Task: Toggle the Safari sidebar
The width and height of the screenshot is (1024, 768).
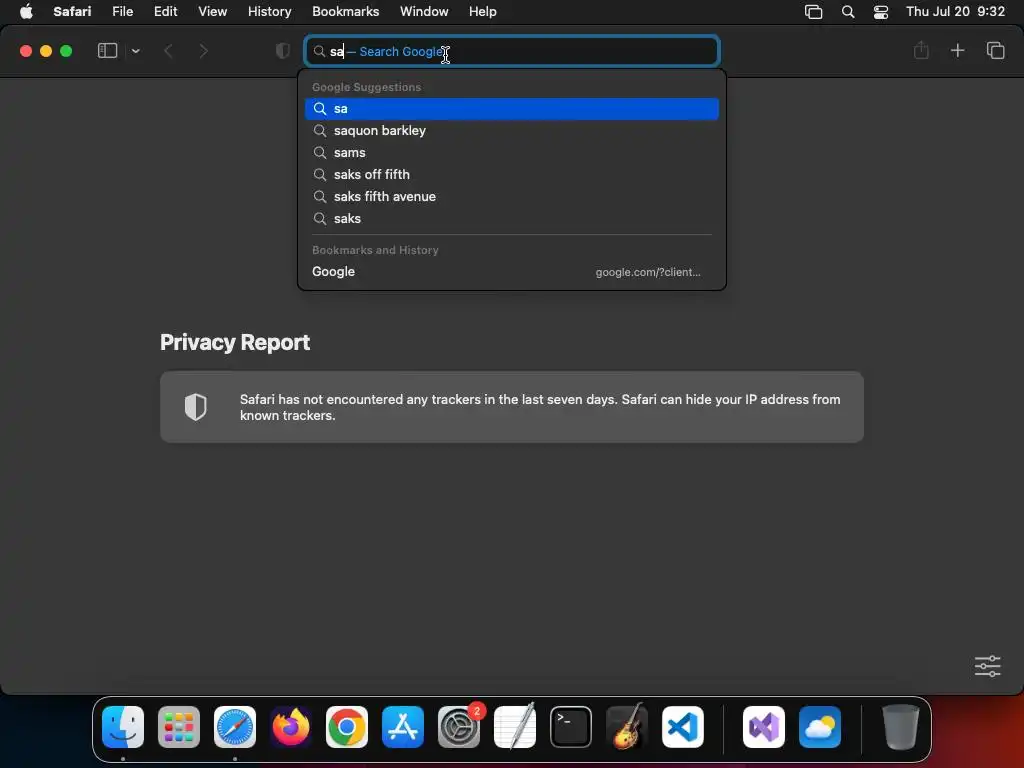Action: (x=107, y=51)
